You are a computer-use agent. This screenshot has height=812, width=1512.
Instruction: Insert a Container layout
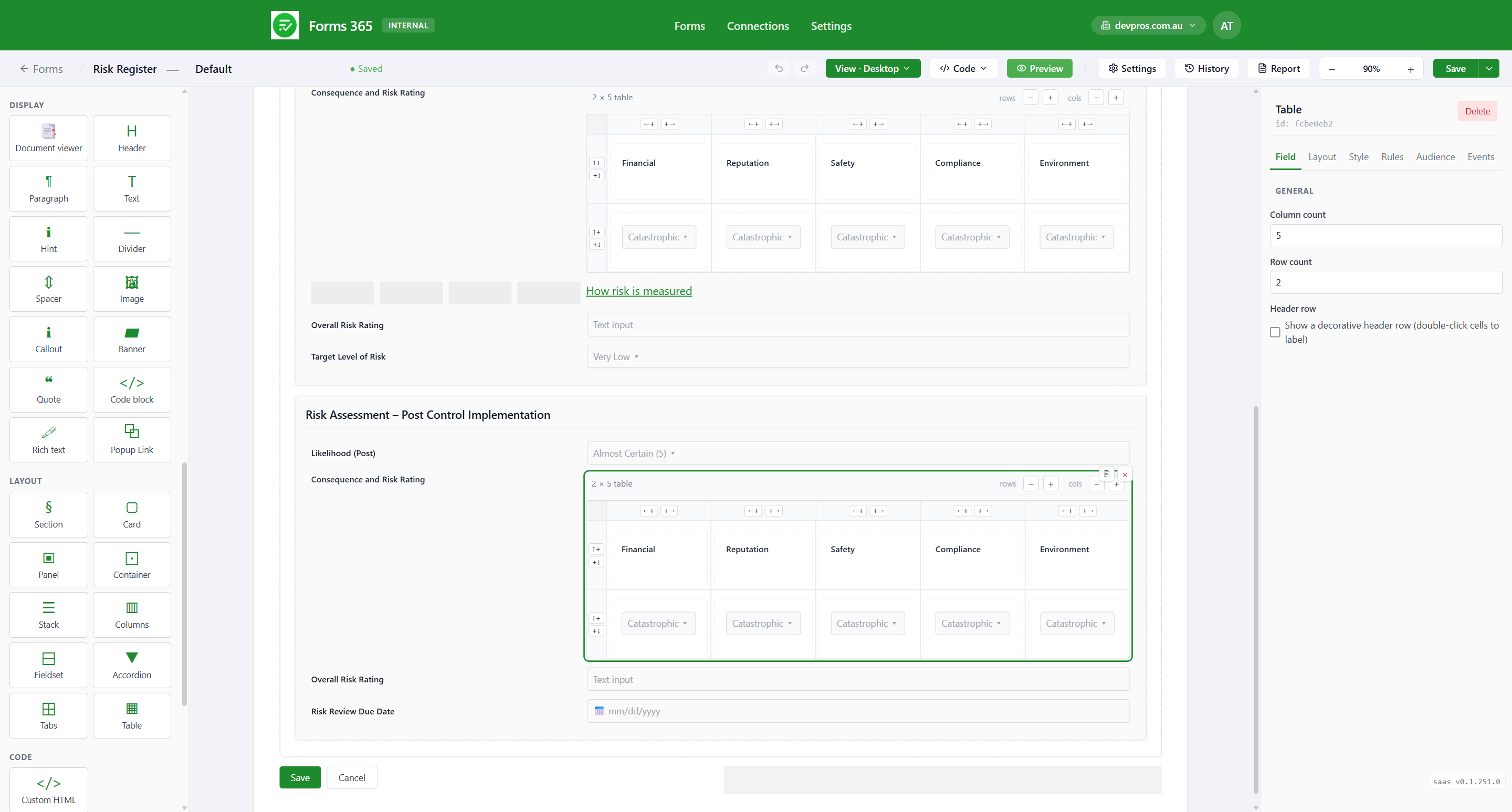coord(131,564)
